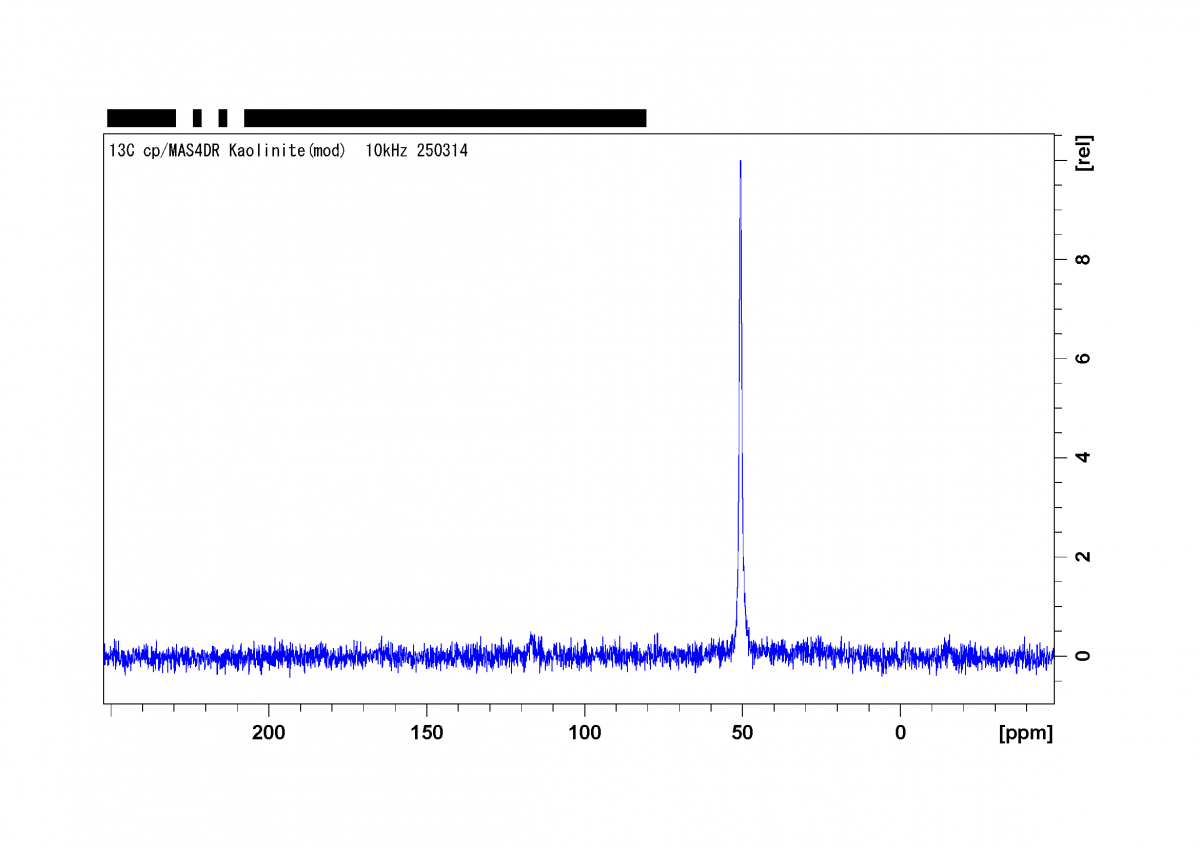Click the '0' label on the rel axis
1200x848 pixels.
click(x=1083, y=656)
